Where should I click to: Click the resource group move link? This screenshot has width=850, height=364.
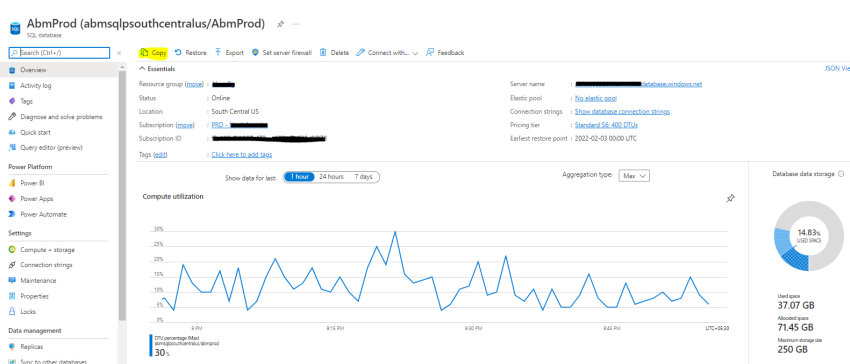195,84
